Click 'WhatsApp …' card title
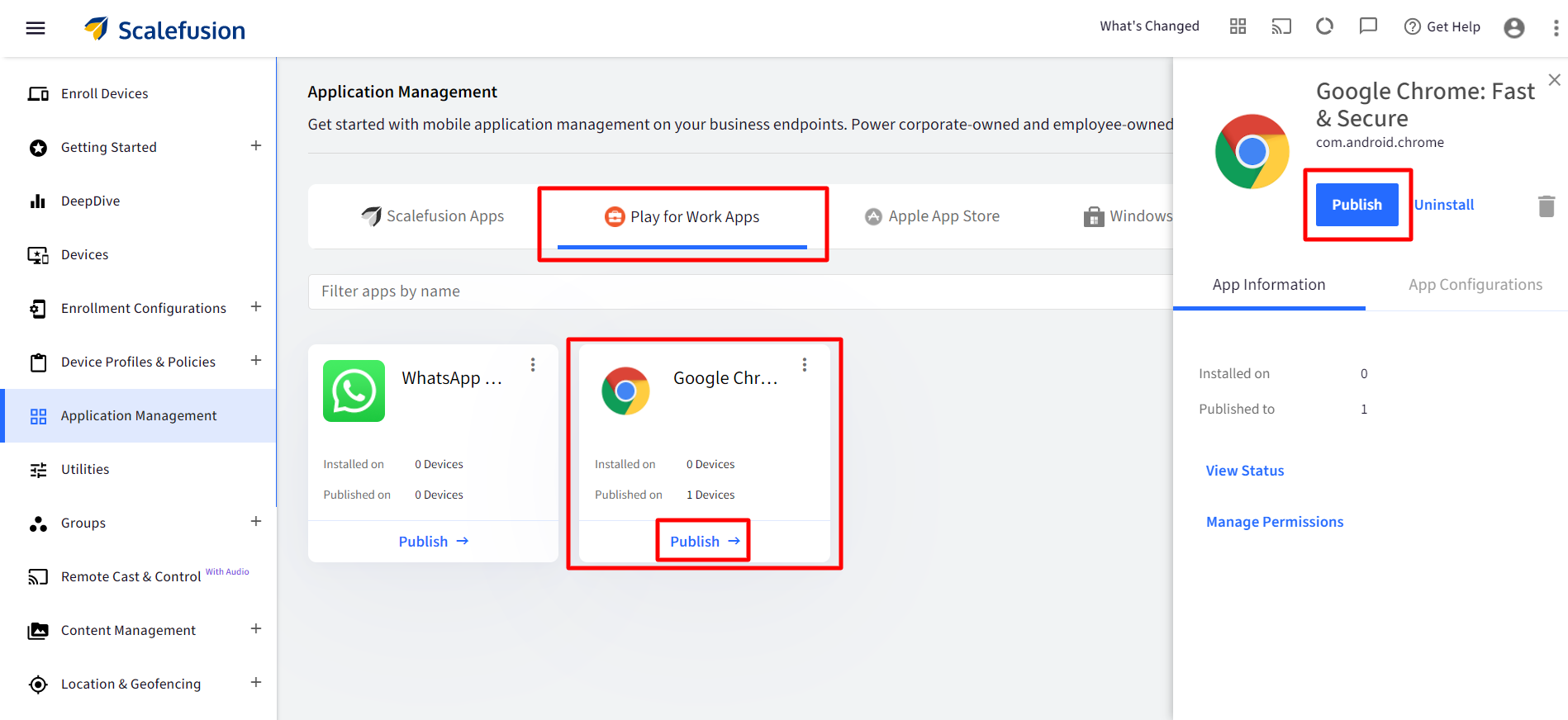 pos(452,378)
